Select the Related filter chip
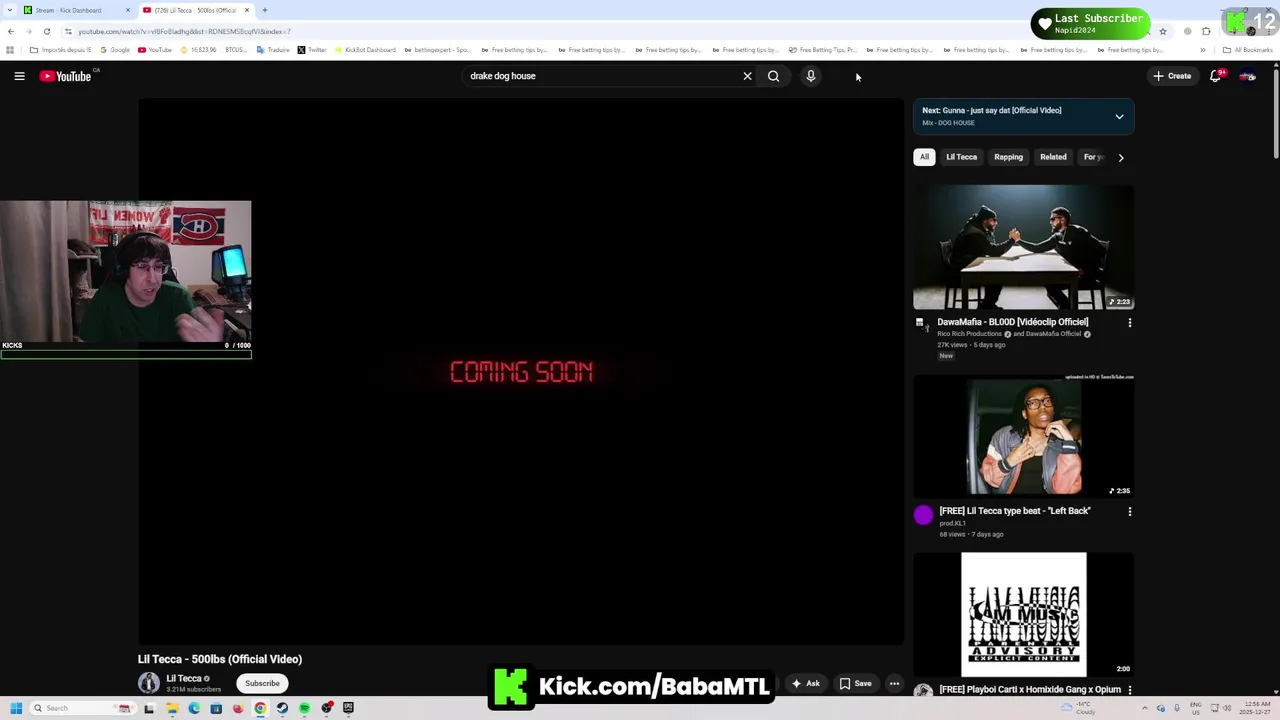1280x720 pixels. click(x=1053, y=157)
